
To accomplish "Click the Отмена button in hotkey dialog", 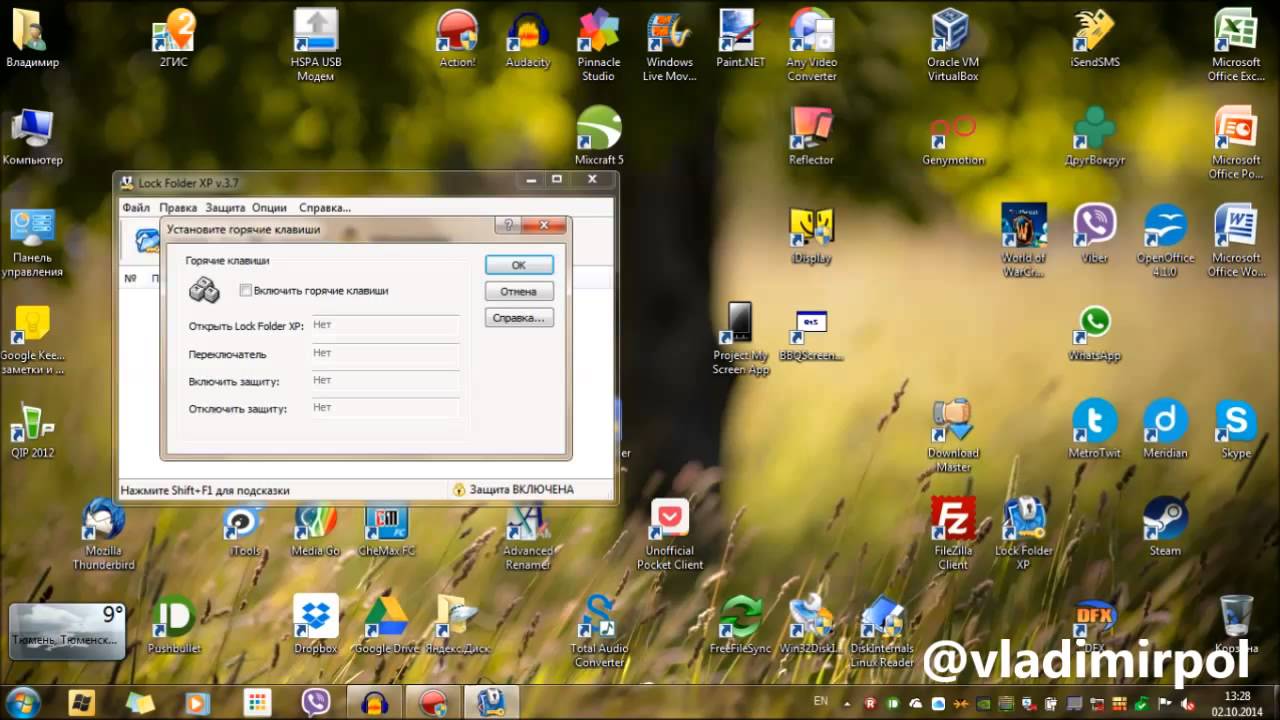I will coord(519,291).
